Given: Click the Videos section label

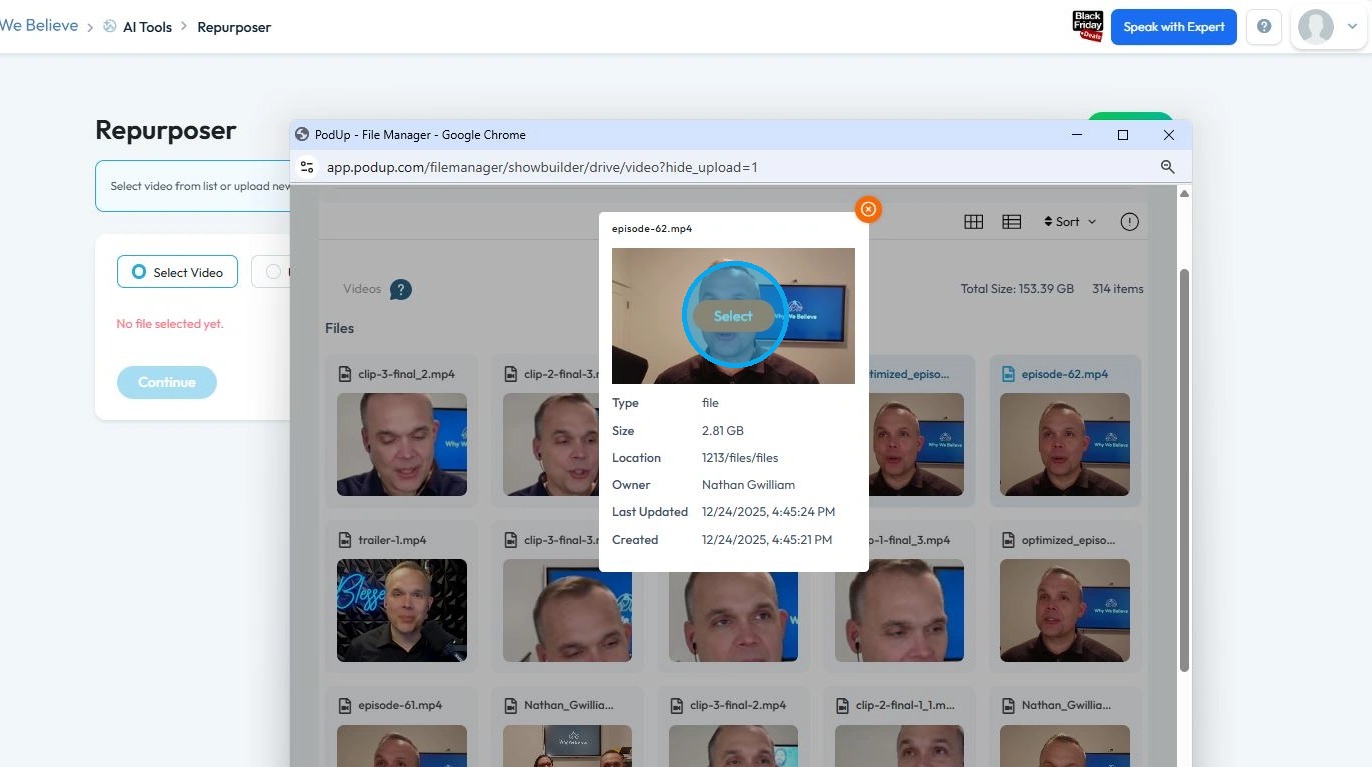Looking at the screenshot, I should 362,289.
